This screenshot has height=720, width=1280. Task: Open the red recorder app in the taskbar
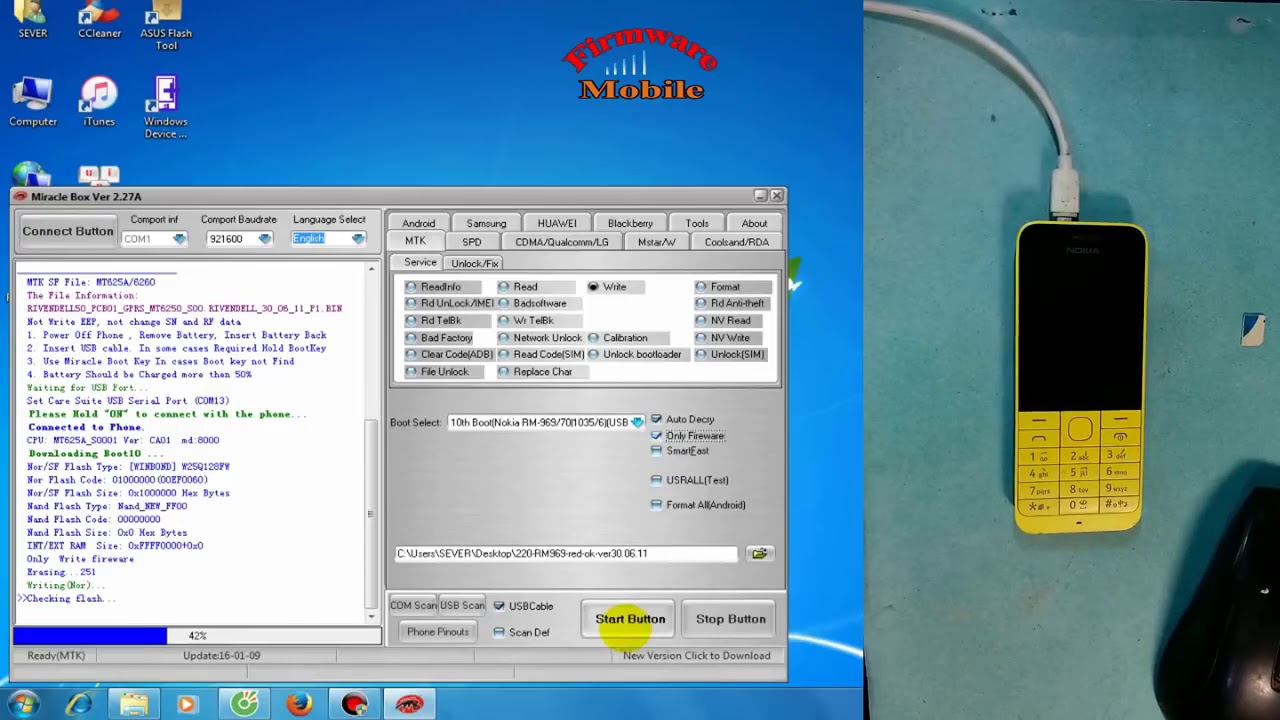(x=354, y=704)
